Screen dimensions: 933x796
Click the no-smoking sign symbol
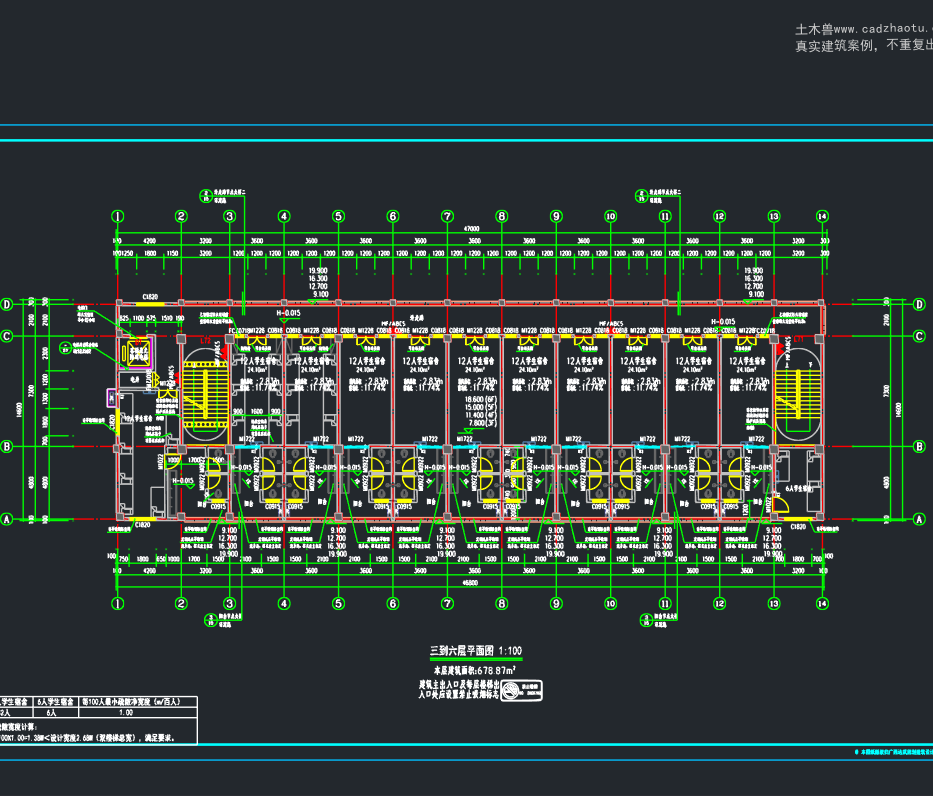[x=521, y=691]
